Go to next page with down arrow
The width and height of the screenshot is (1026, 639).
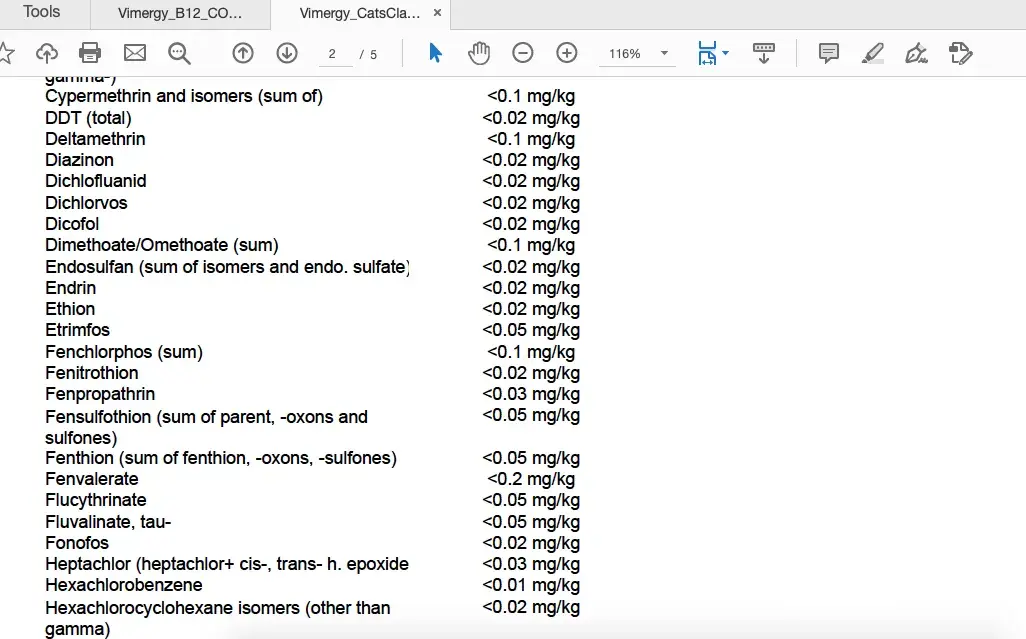pos(287,53)
